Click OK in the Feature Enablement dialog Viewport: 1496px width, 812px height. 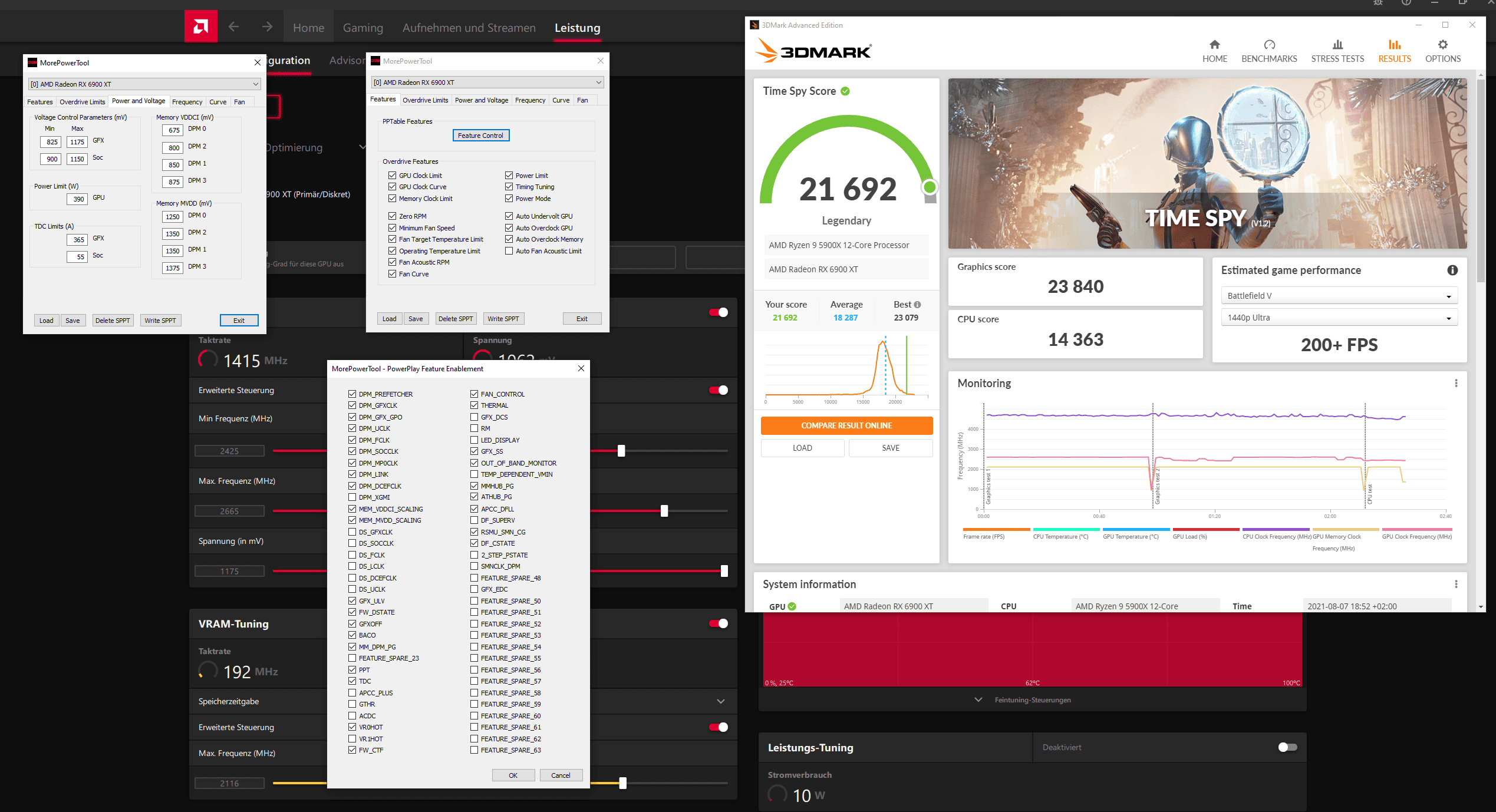coord(513,775)
